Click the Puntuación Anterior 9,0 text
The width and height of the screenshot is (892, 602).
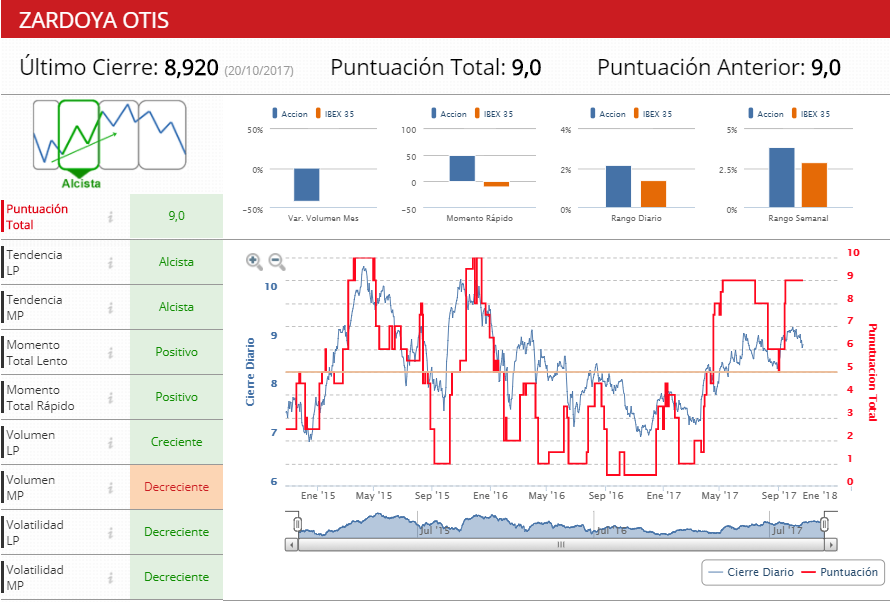click(x=718, y=68)
